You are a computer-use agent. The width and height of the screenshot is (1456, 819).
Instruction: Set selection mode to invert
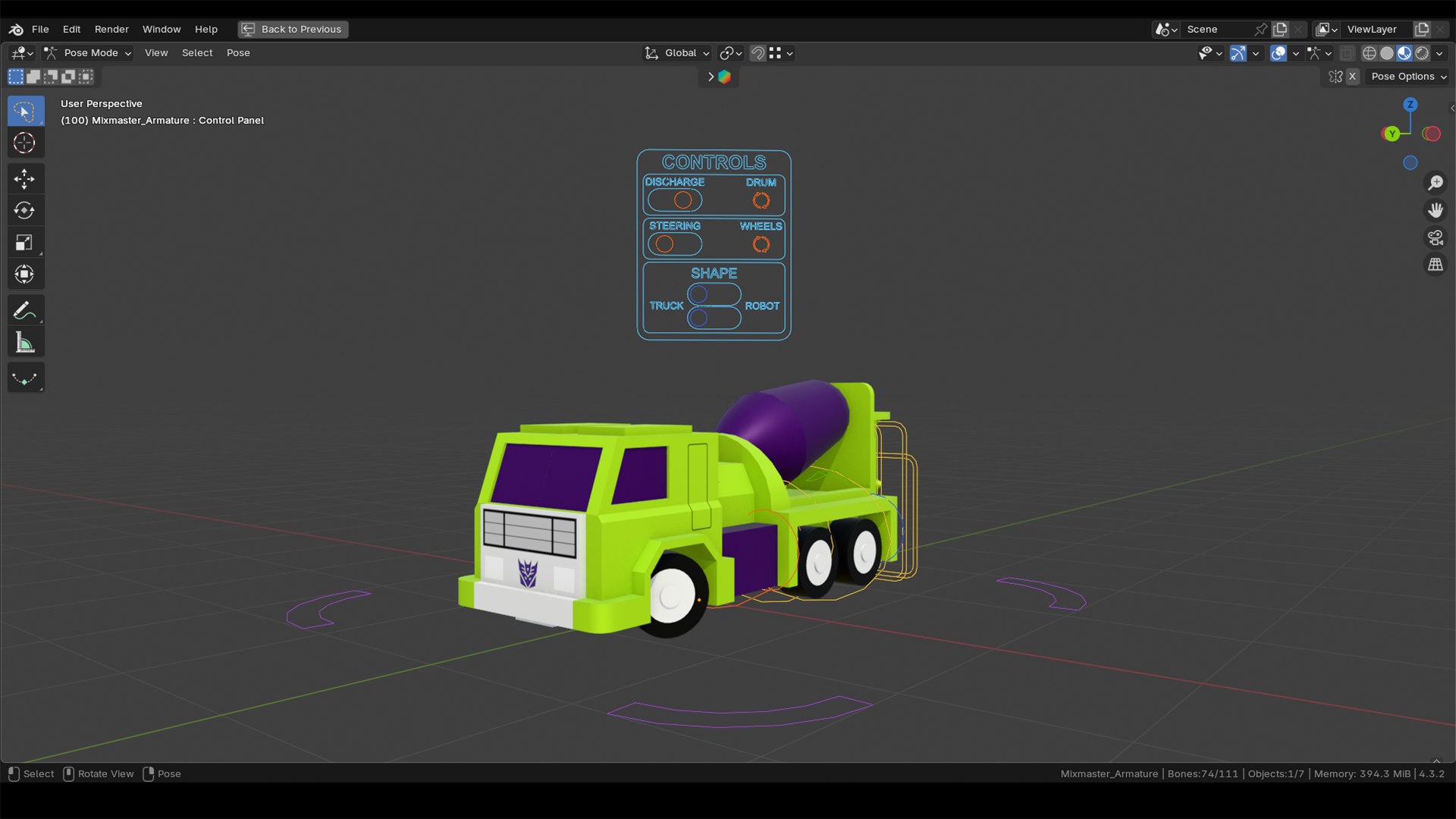68,77
